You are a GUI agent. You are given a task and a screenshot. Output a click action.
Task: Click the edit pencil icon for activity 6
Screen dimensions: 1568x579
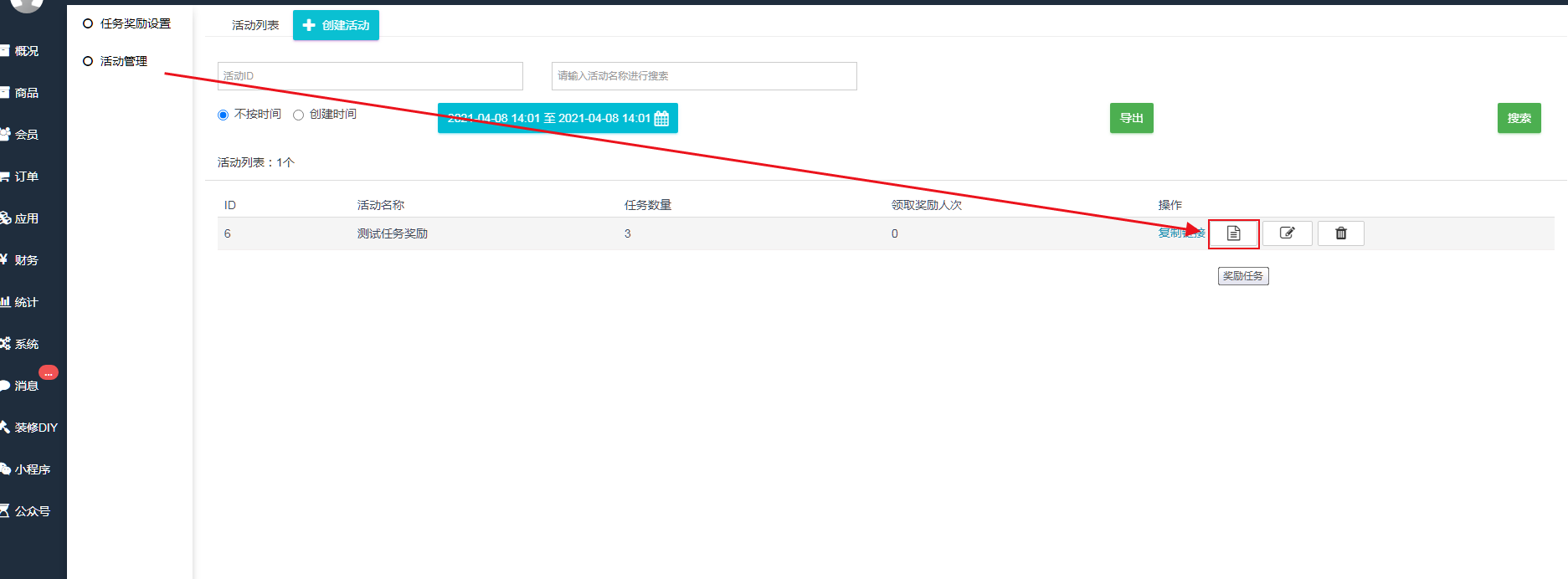[x=1287, y=233]
